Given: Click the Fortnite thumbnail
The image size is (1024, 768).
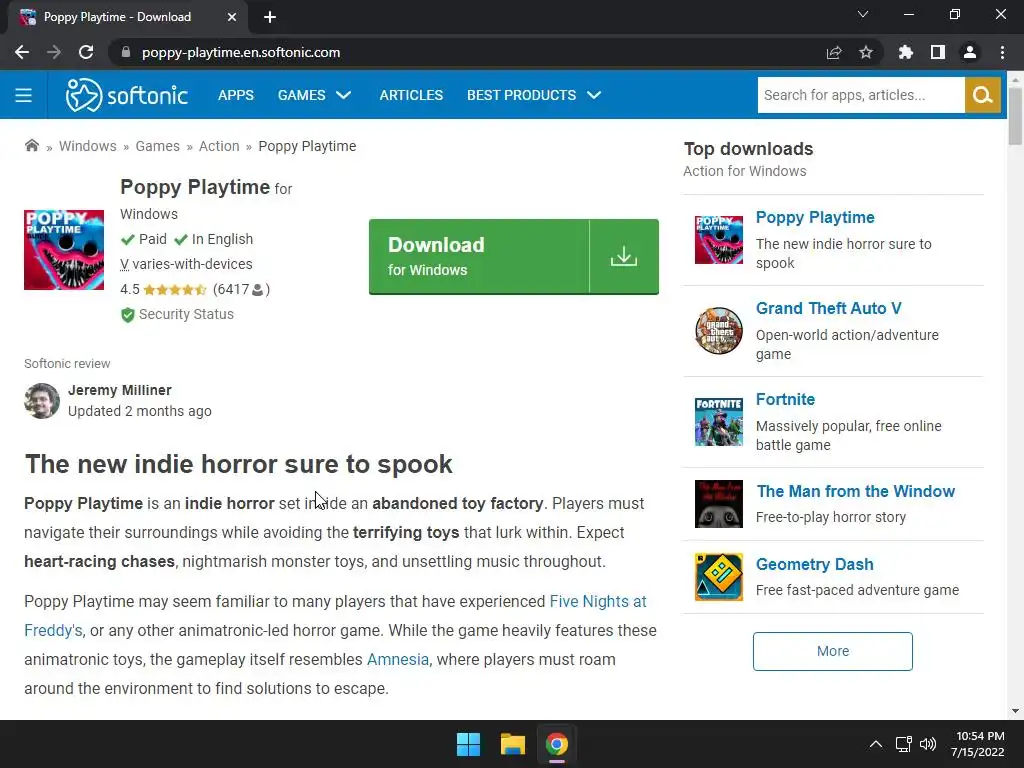Looking at the screenshot, I should point(718,422).
